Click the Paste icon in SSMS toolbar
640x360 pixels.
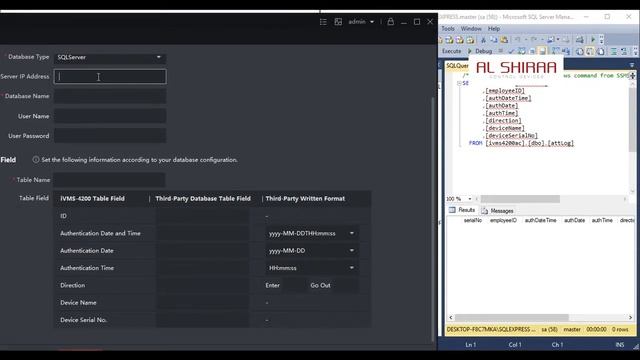coord(504,40)
